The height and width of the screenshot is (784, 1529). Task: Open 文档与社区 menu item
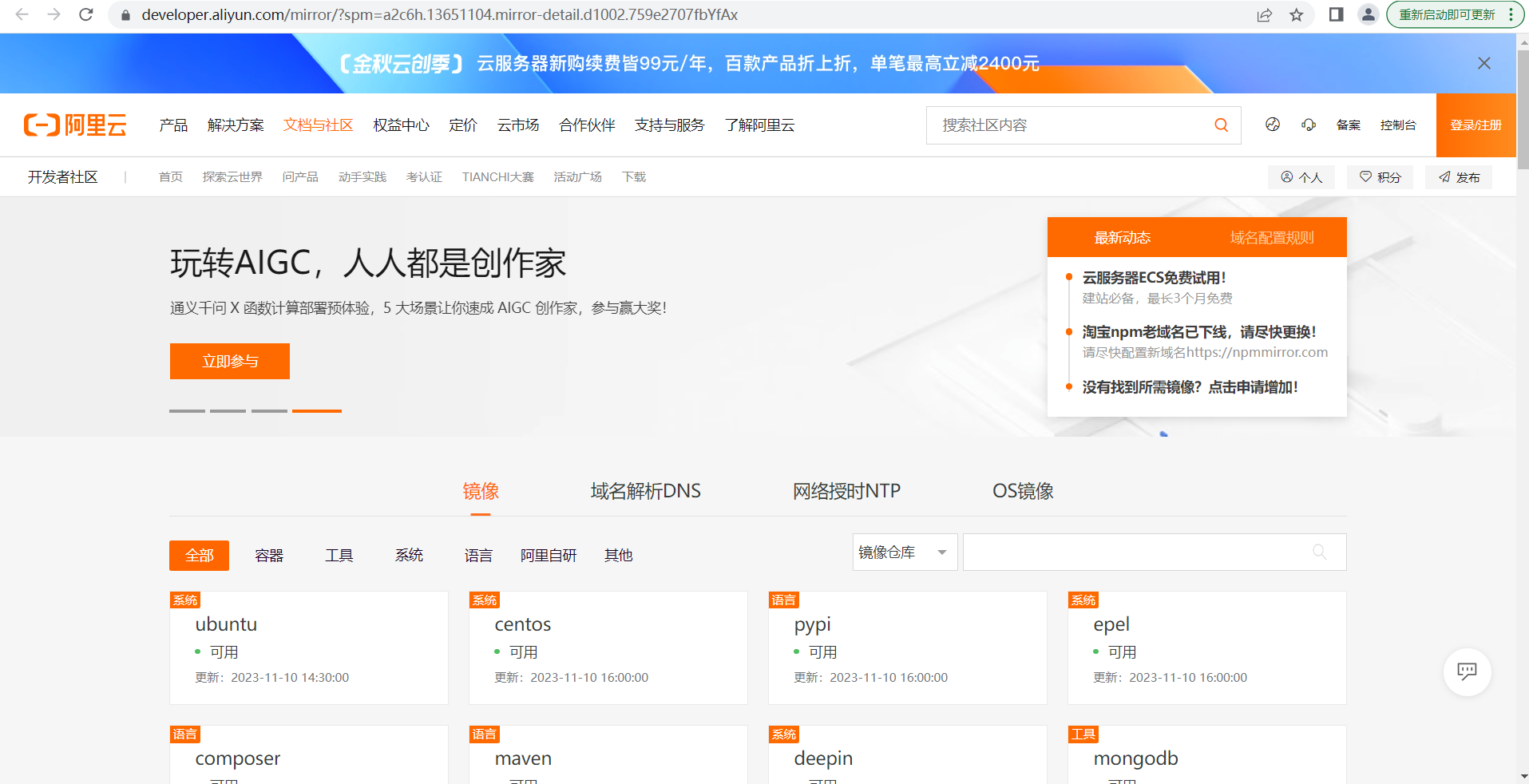coord(318,125)
